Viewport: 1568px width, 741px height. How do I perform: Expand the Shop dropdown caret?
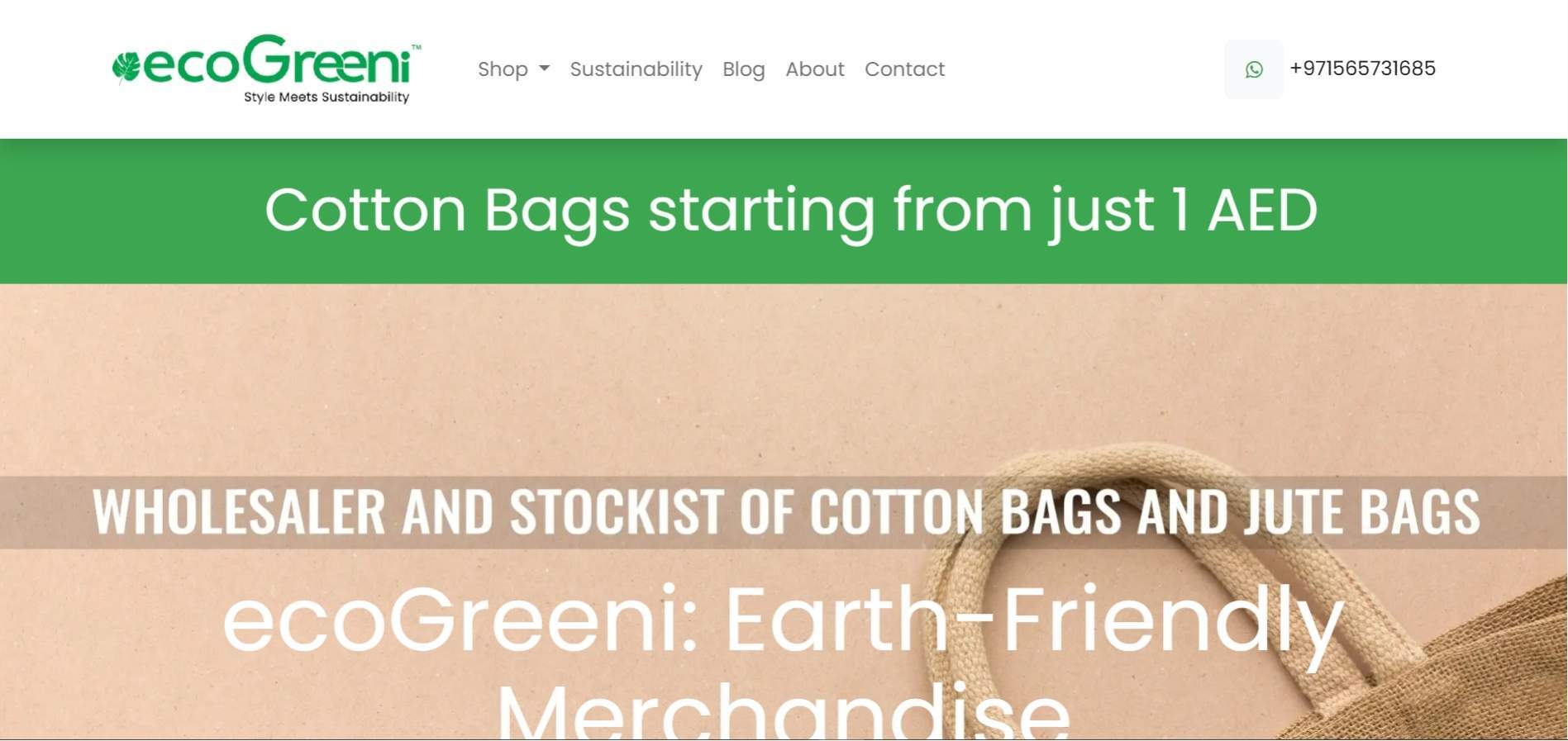(544, 69)
